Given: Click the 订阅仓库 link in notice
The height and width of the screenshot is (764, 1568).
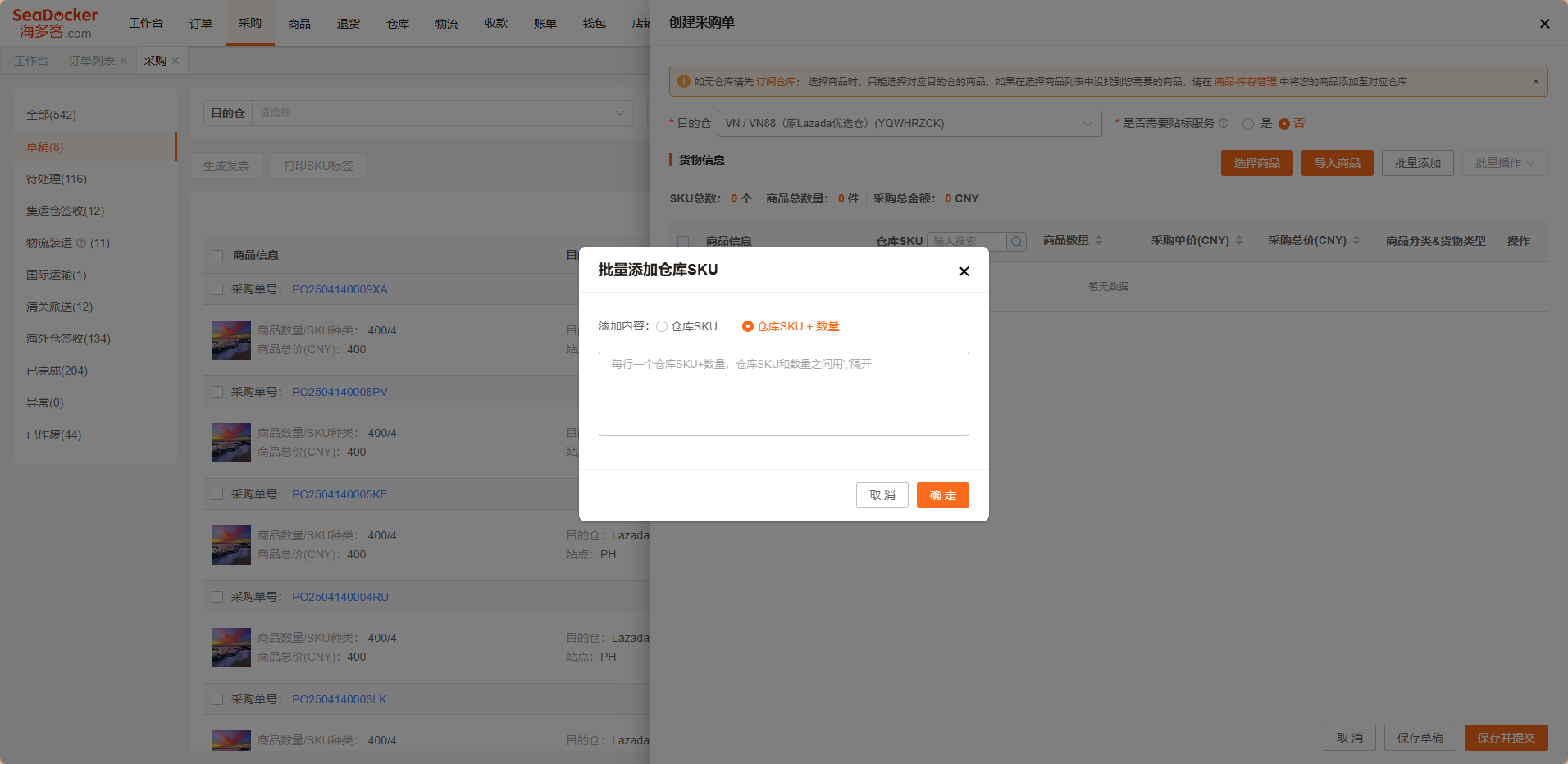Looking at the screenshot, I should [x=775, y=82].
